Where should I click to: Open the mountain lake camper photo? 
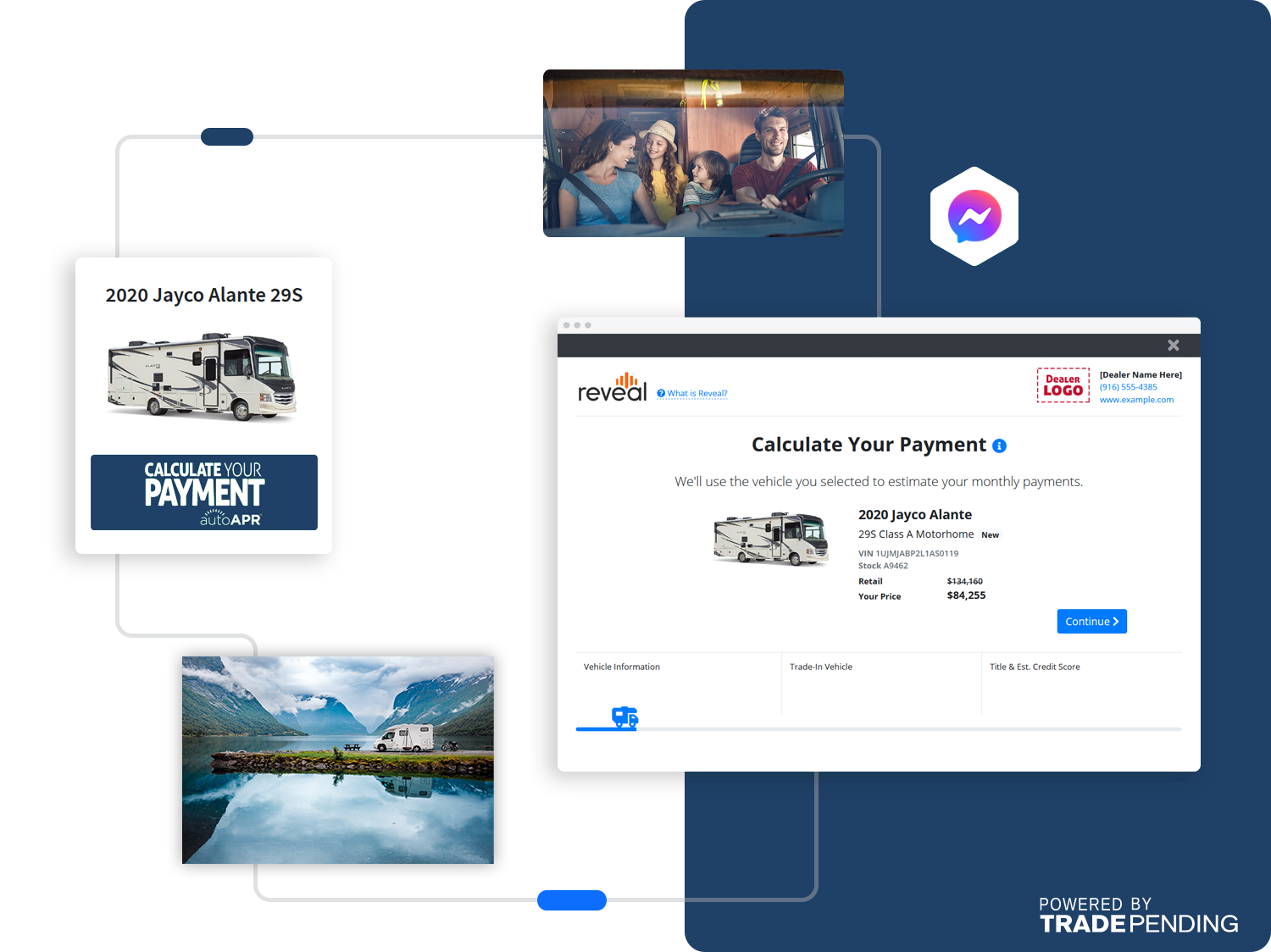click(338, 760)
